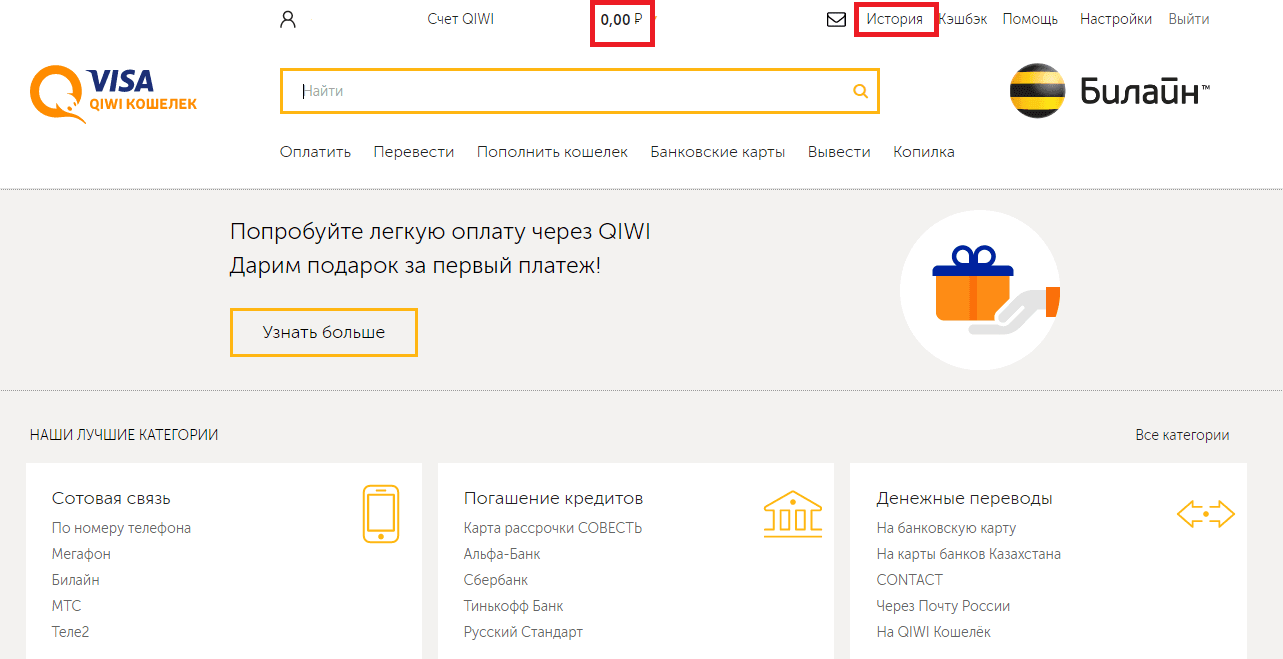Open the Билайн banner logo
The width and height of the screenshot is (1283, 659).
[1110, 91]
